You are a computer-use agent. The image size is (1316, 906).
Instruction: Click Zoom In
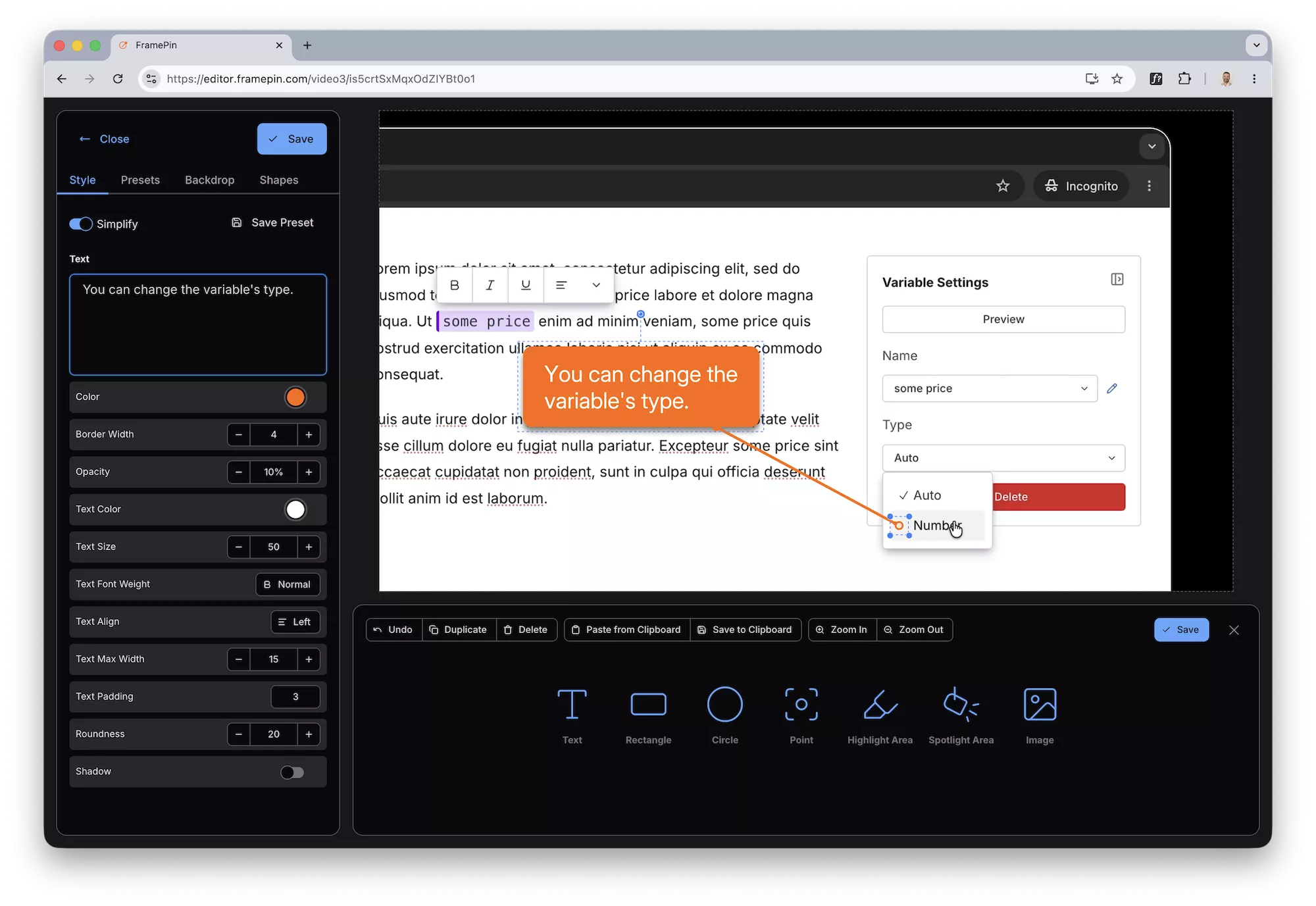pyautogui.click(x=842, y=630)
